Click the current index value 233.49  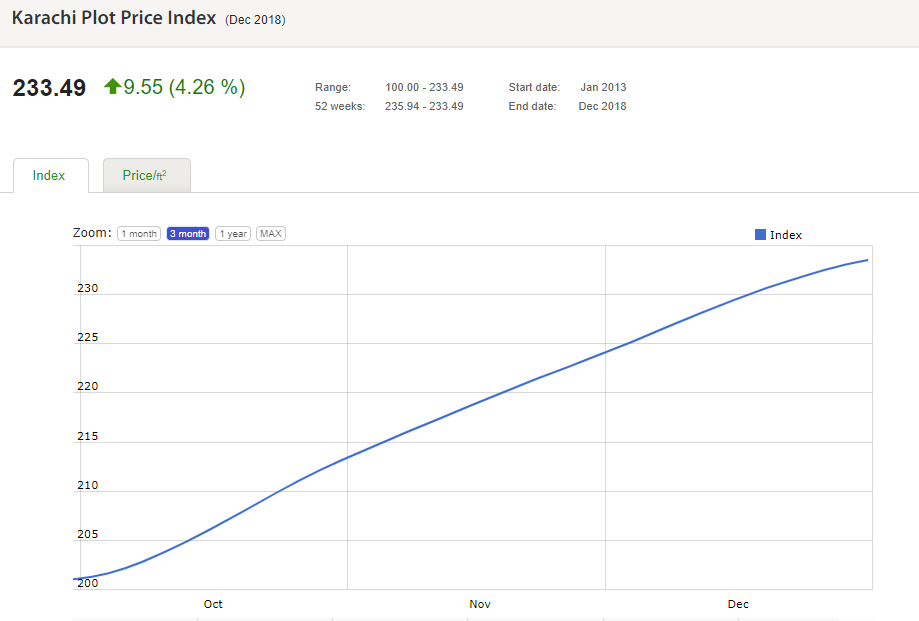click(x=49, y=88)
